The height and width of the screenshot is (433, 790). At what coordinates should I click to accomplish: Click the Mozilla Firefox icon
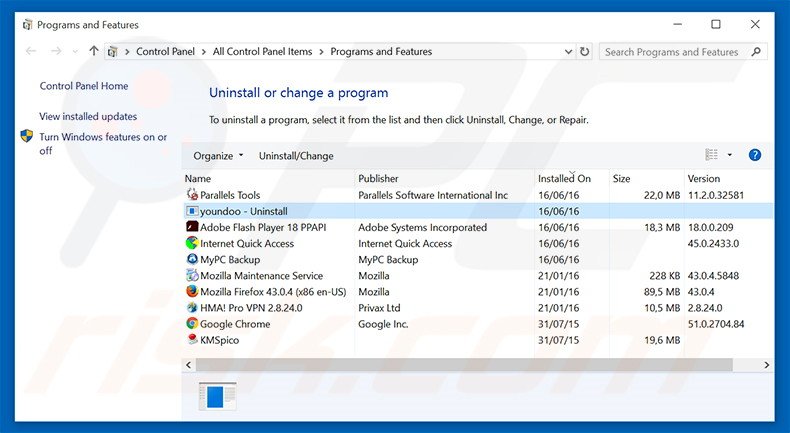192,291
